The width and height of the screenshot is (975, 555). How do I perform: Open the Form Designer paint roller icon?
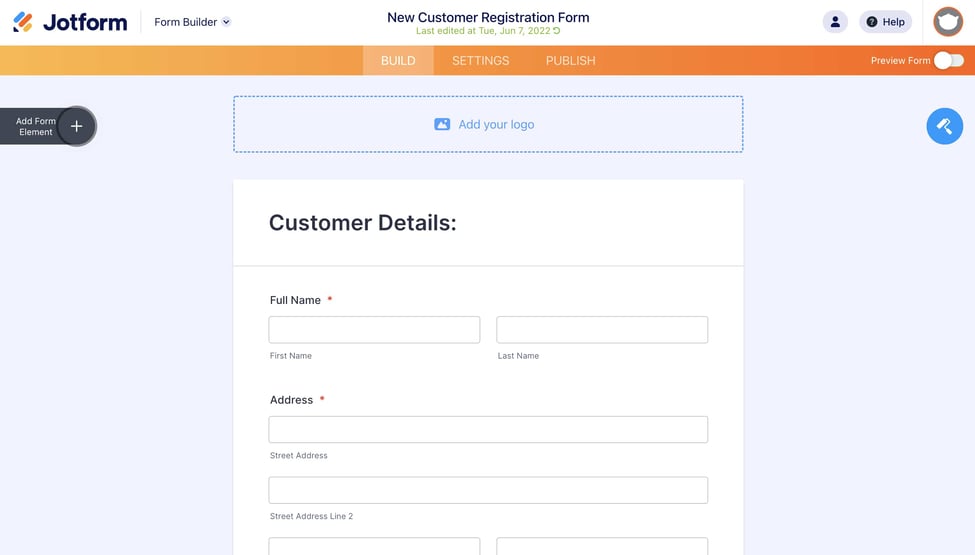point(944,126)
